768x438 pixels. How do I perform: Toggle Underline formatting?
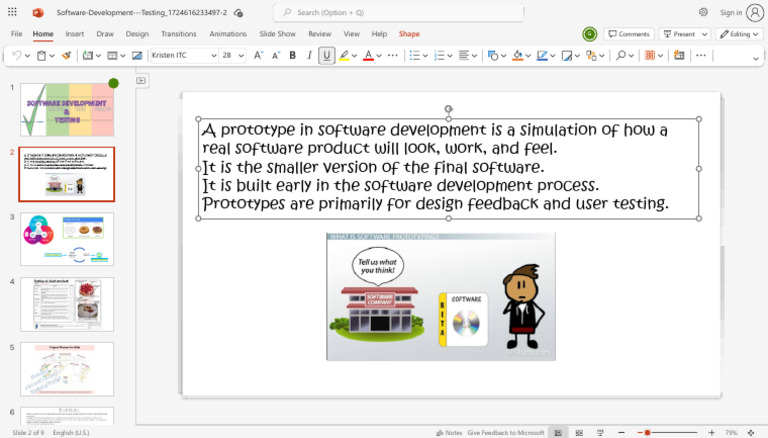click(327, 56)
